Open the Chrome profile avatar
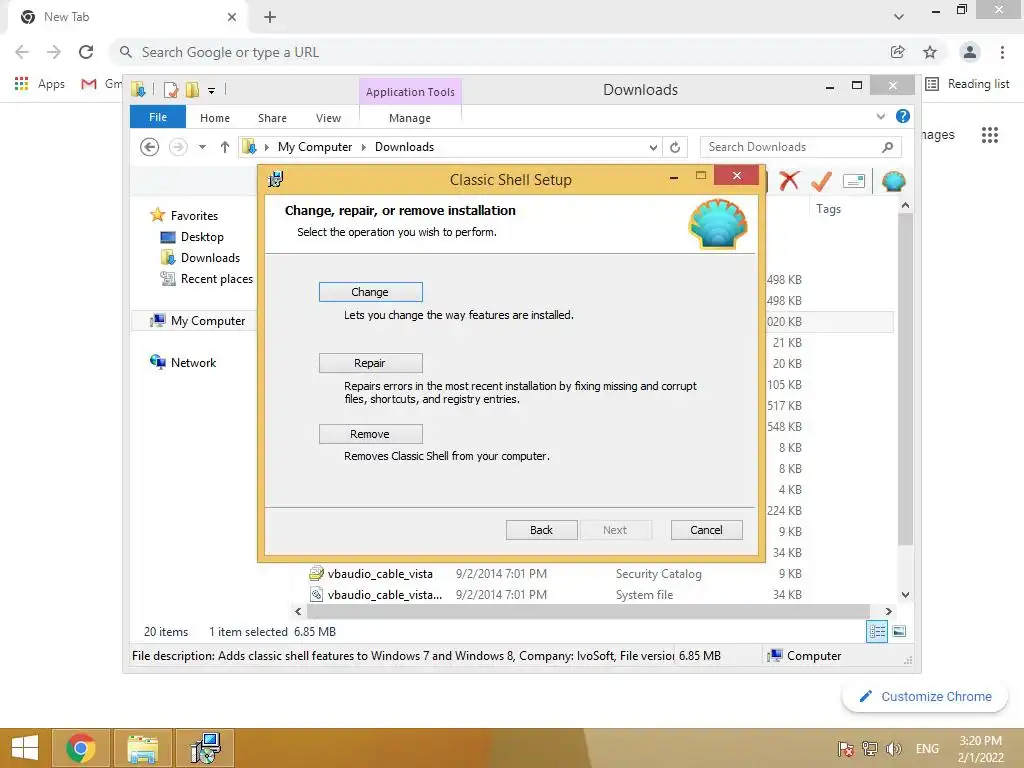Screen dimensions: 1024x768 [x=970, y=52]
